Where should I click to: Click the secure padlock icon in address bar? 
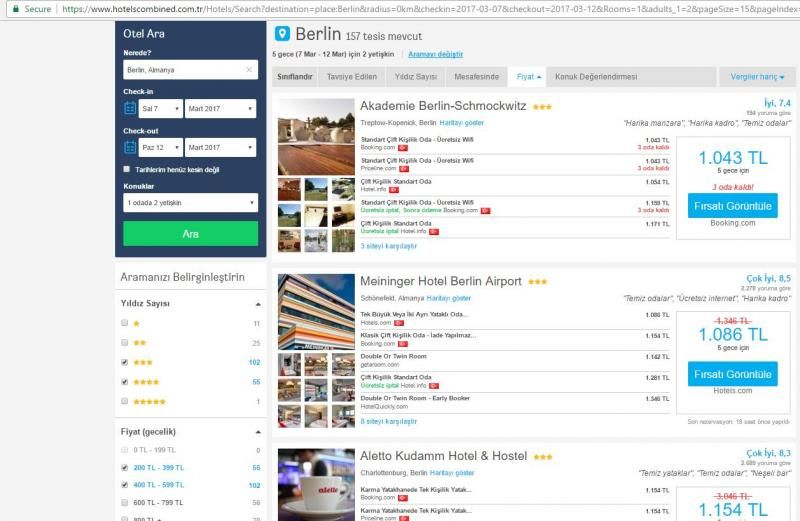point(14,7)
